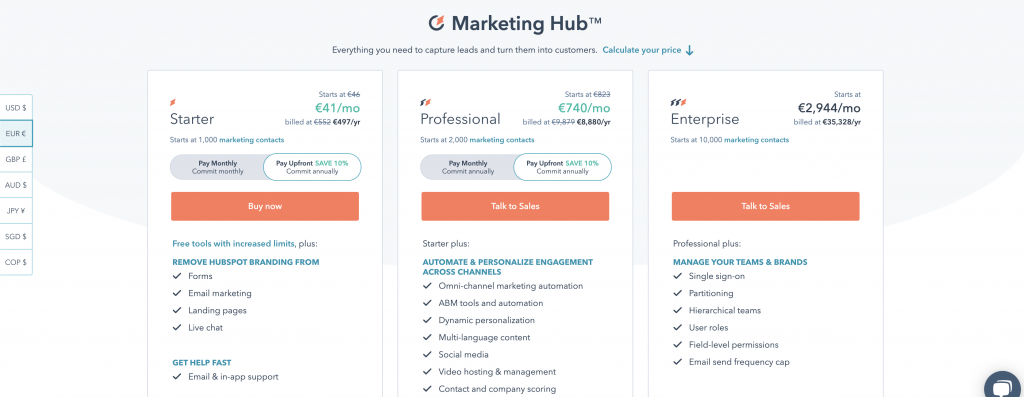This screenshot has width=1024, height=397.
Task: Click the checkmark beside Landing pages
Action: click(176, 310)
